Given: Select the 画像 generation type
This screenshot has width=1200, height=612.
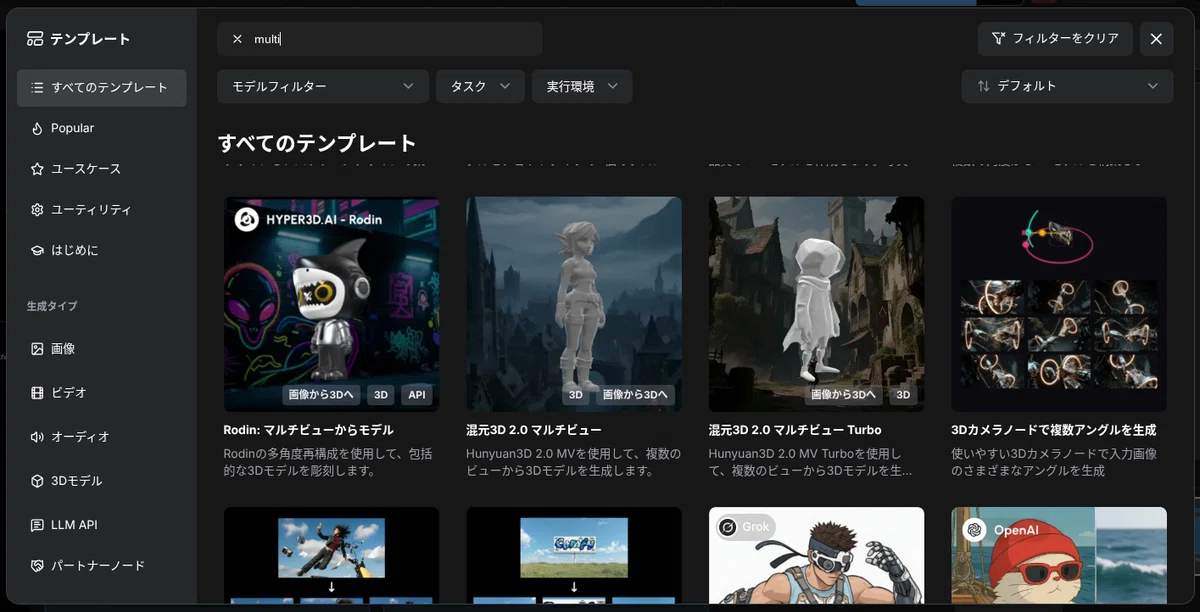Looking at the screenshot, I should tap(101, 349).
